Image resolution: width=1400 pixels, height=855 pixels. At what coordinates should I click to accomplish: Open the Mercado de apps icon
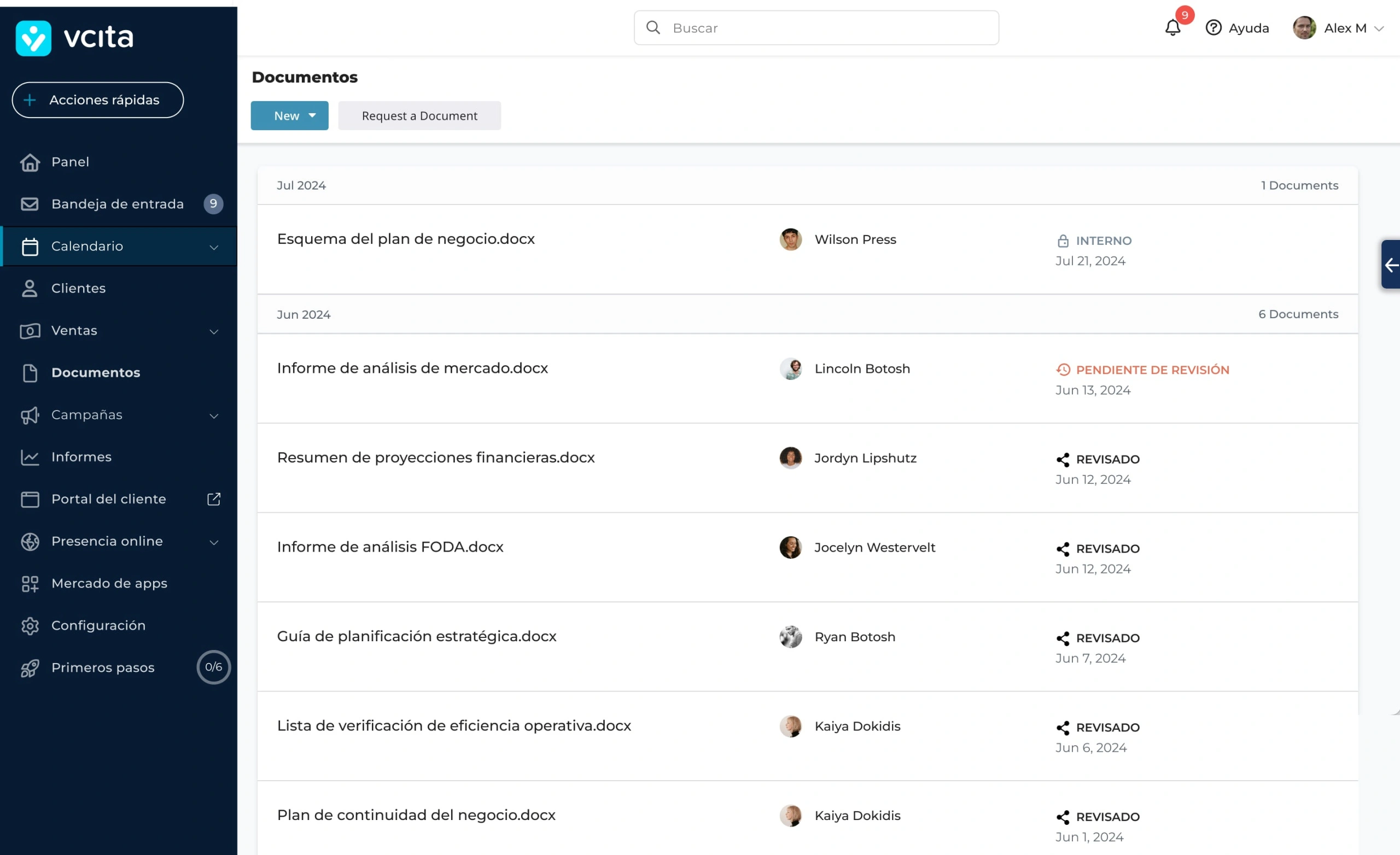point(30,583)
